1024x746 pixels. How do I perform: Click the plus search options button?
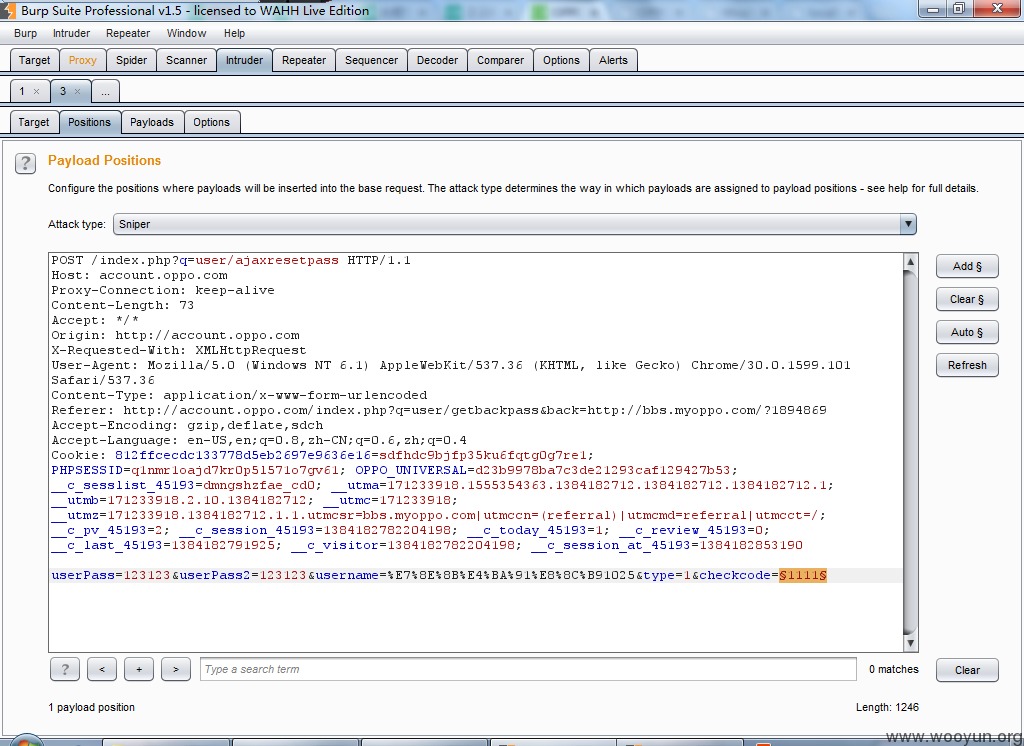point(139,669)
